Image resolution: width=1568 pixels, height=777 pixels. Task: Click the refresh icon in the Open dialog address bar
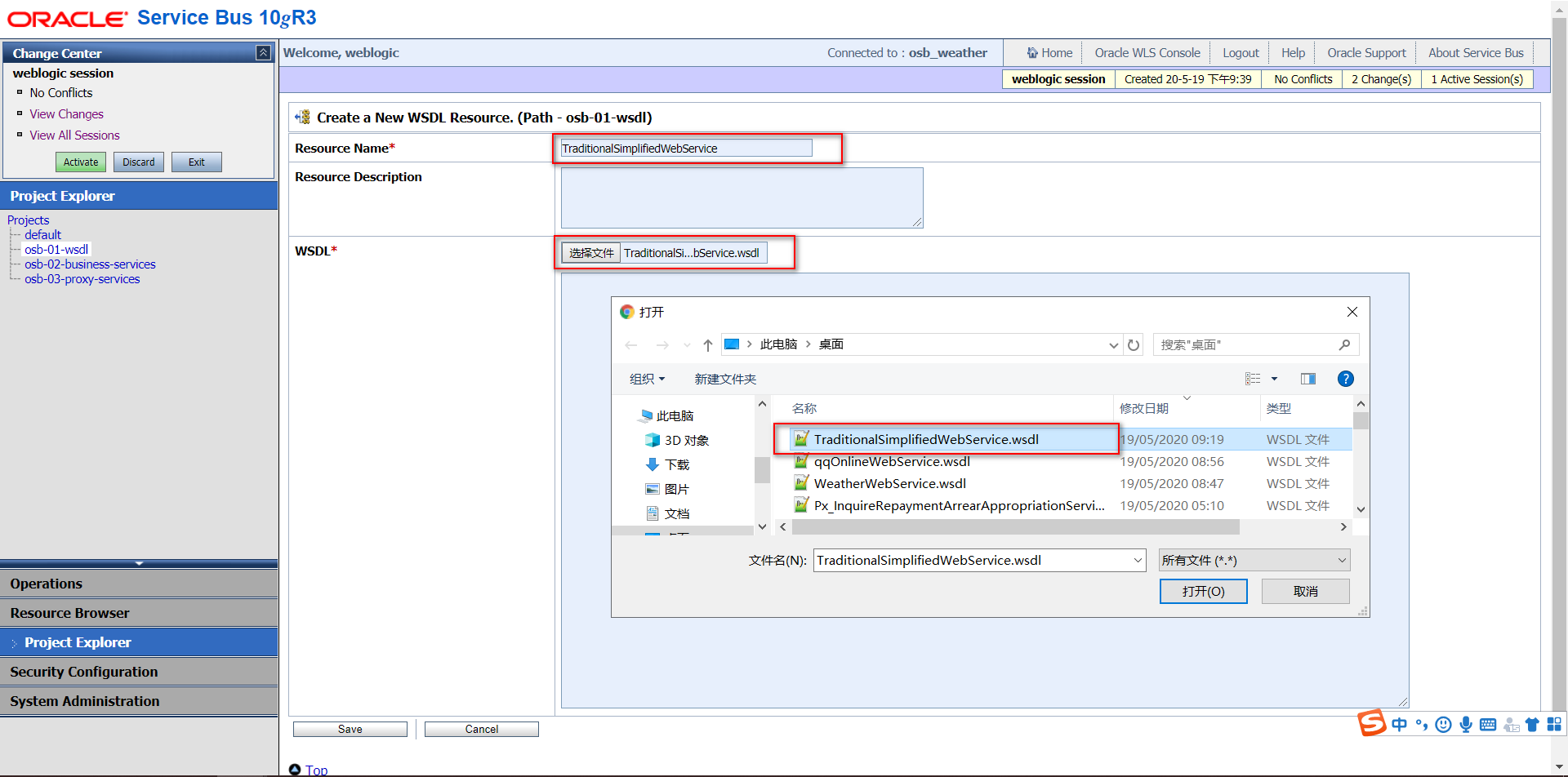click(1134, 344)
